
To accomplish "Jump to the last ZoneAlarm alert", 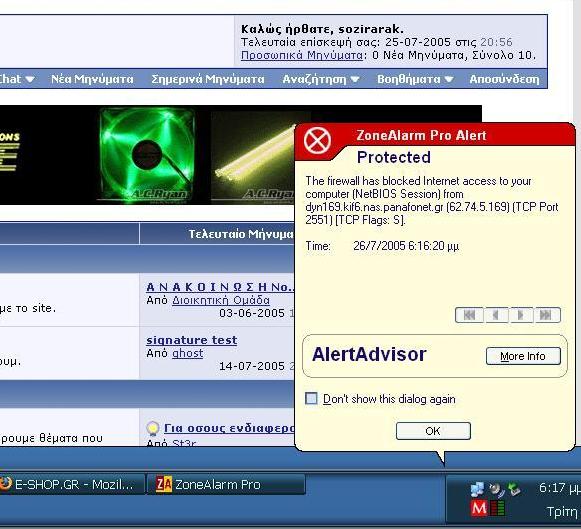I will pyautogui.click(x=547, y=315).
